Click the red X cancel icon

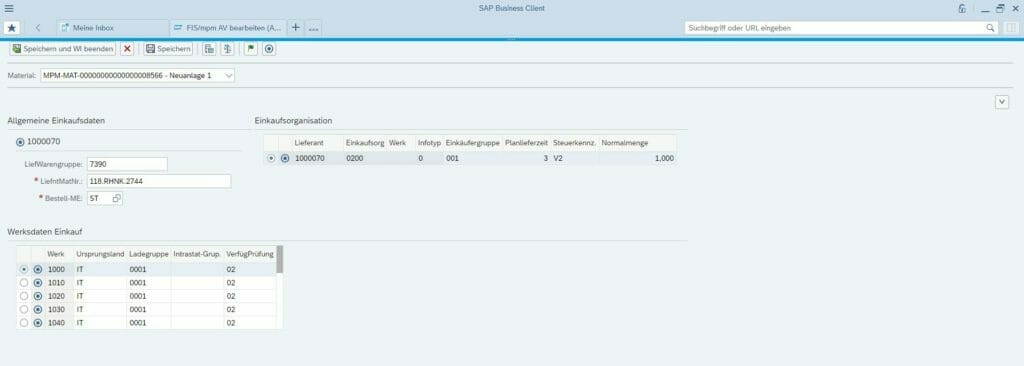coord(127,49)
